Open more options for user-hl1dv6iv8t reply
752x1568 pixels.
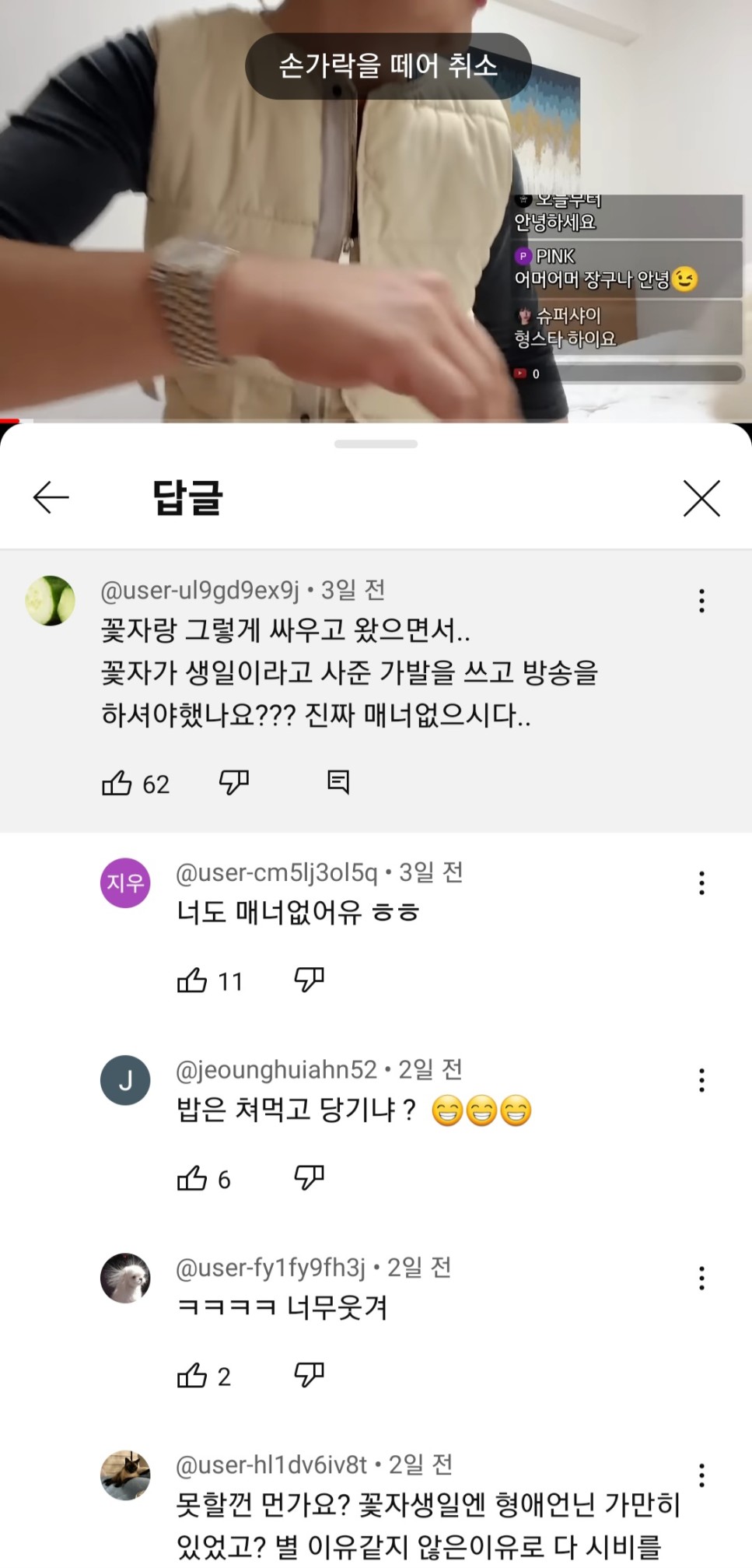pos(701,1475)
